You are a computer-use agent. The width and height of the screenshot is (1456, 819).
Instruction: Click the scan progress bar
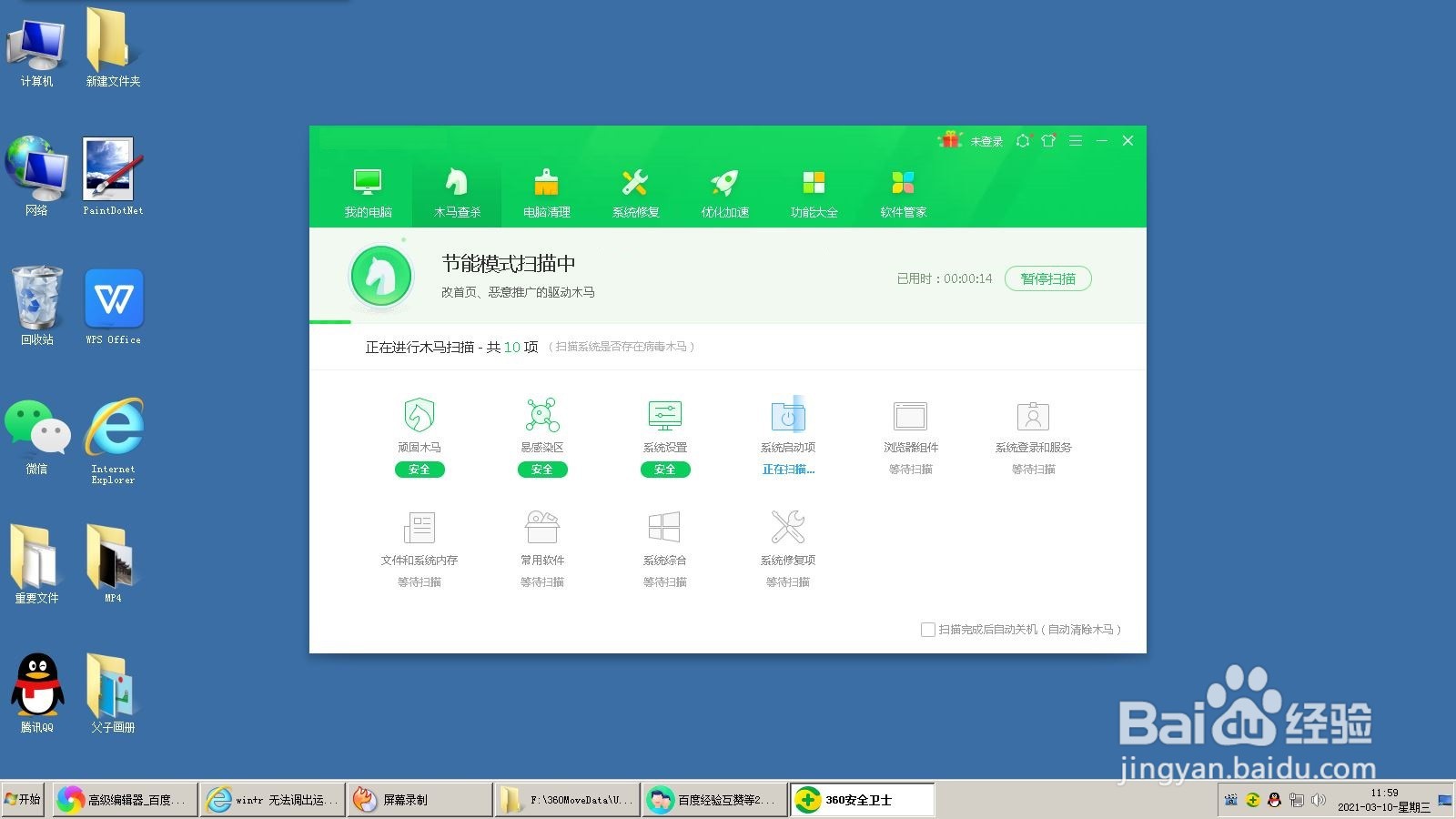728,321
